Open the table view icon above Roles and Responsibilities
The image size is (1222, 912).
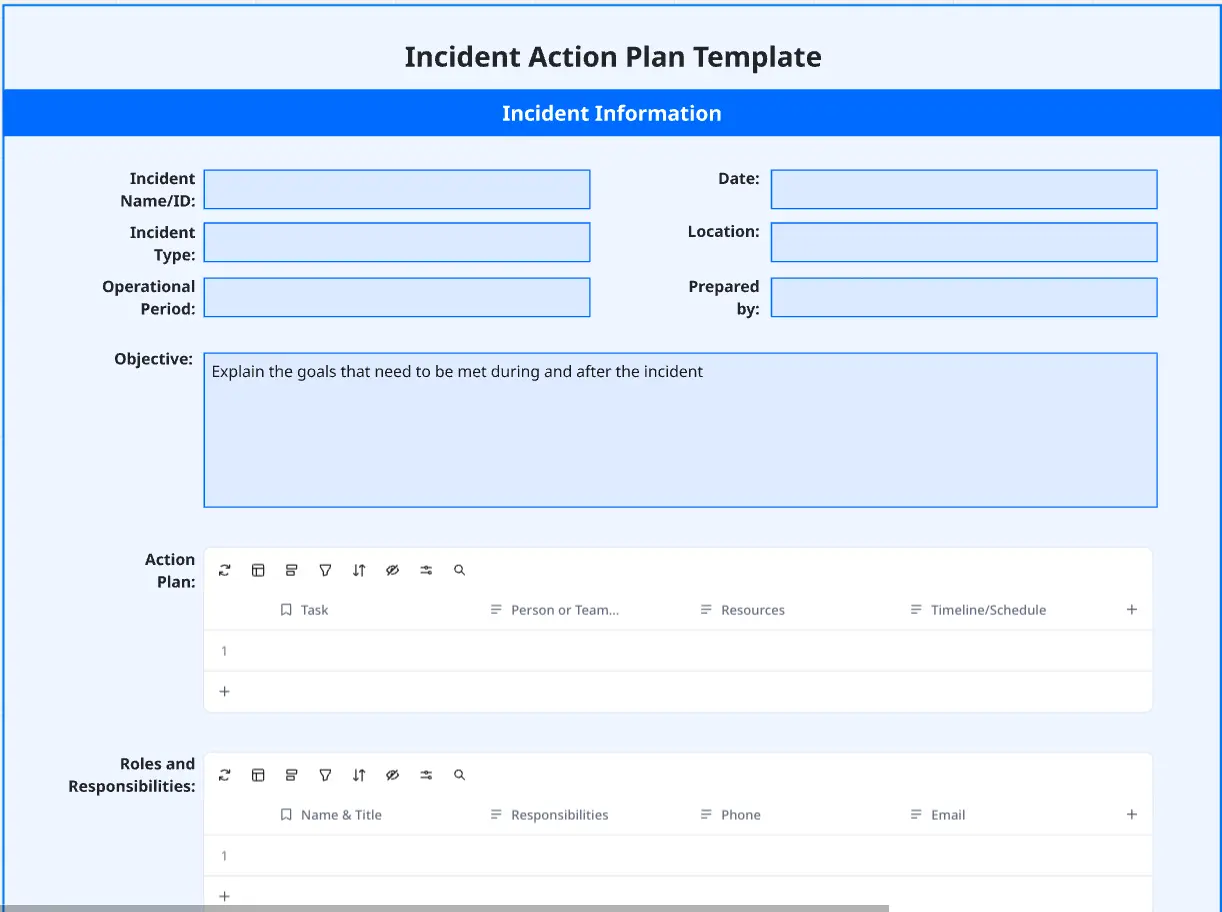[258, 774]
